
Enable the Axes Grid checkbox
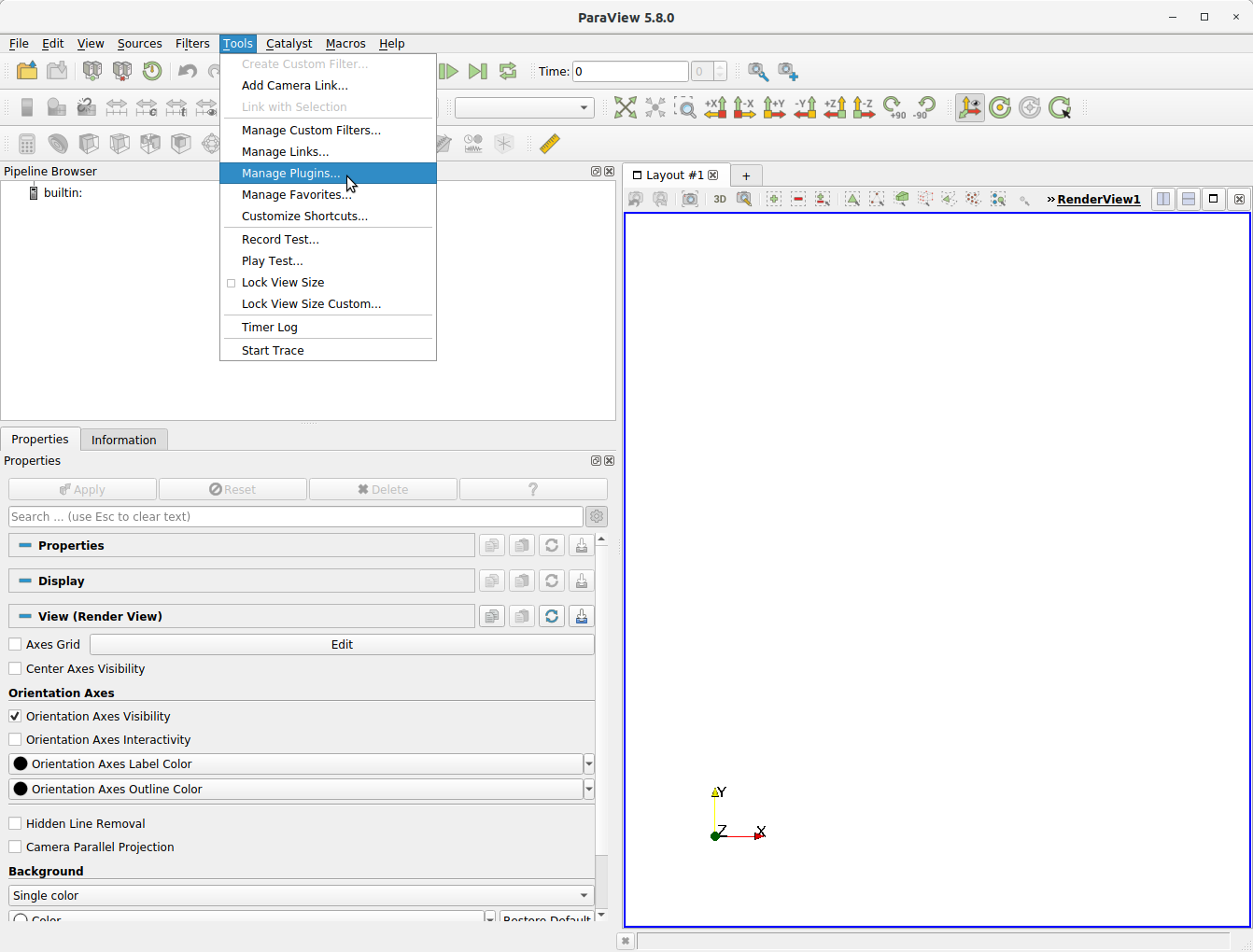pyautogui.click(x=15, y=644)
